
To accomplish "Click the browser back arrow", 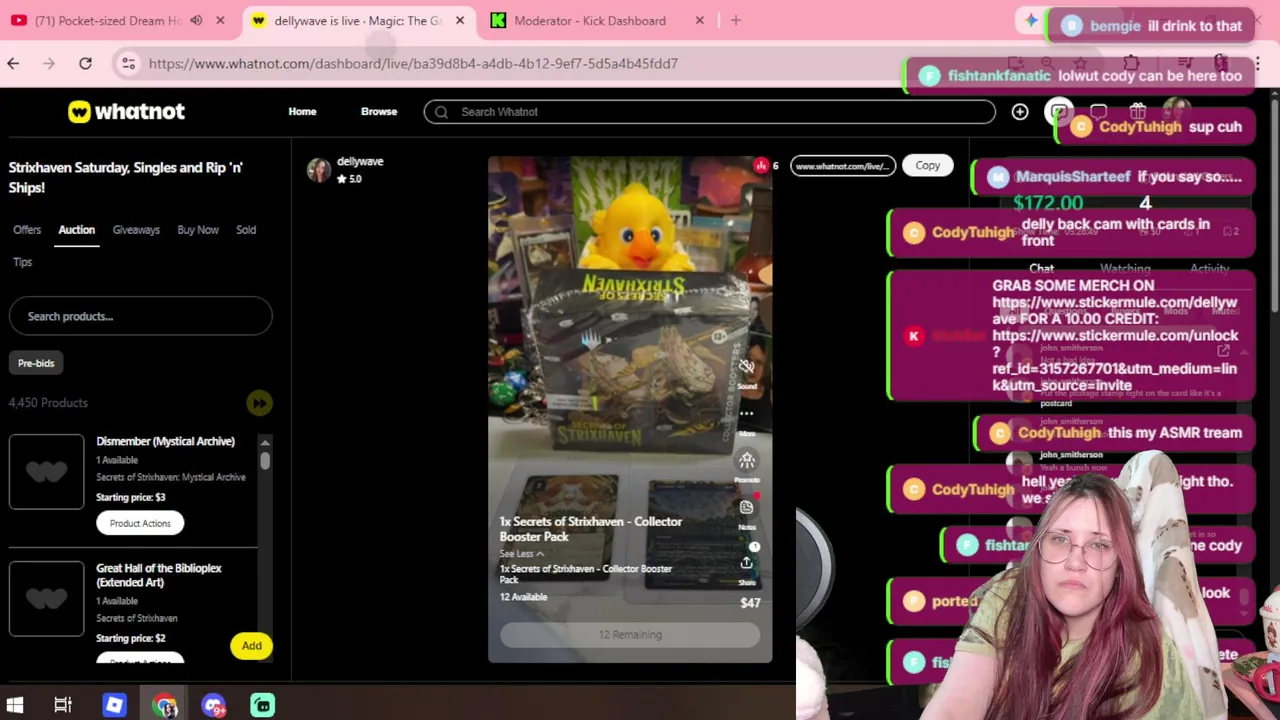I will (13, 64).
